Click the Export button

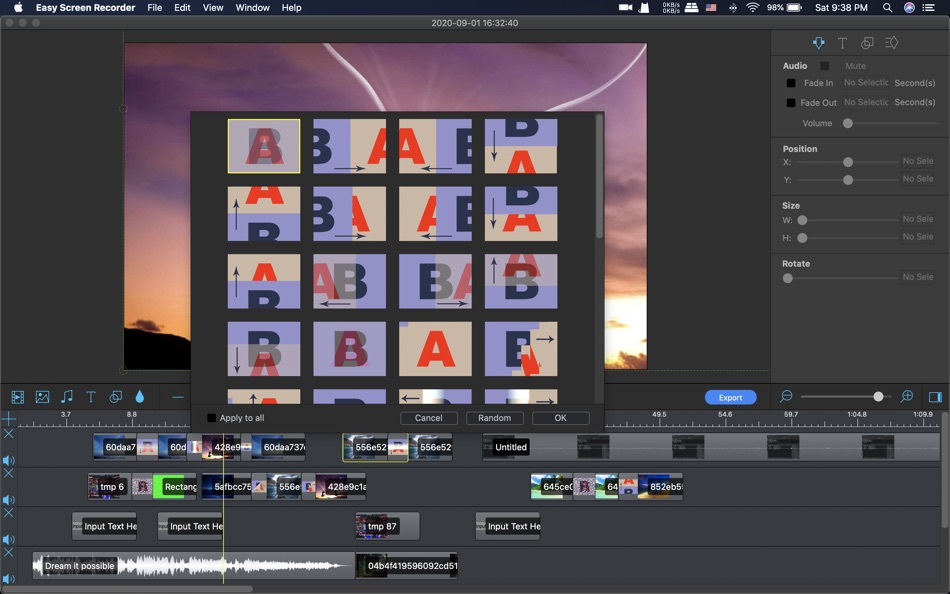[731, 397]
